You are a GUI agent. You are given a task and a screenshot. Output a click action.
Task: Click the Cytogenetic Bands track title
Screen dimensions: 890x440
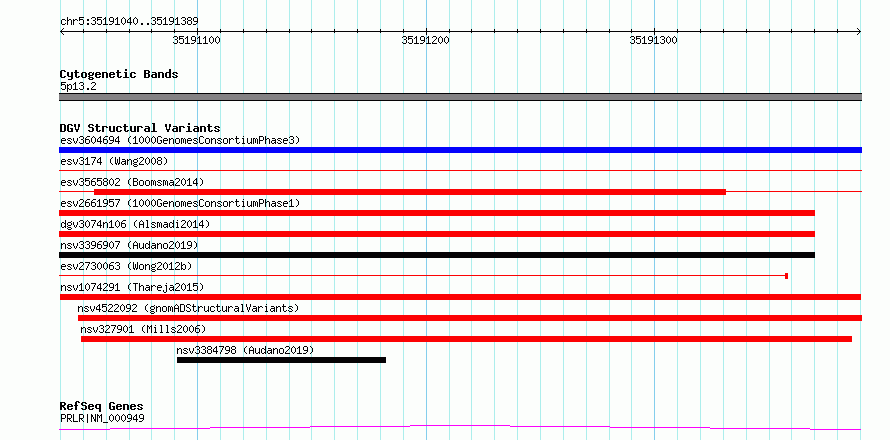point(119,74)
